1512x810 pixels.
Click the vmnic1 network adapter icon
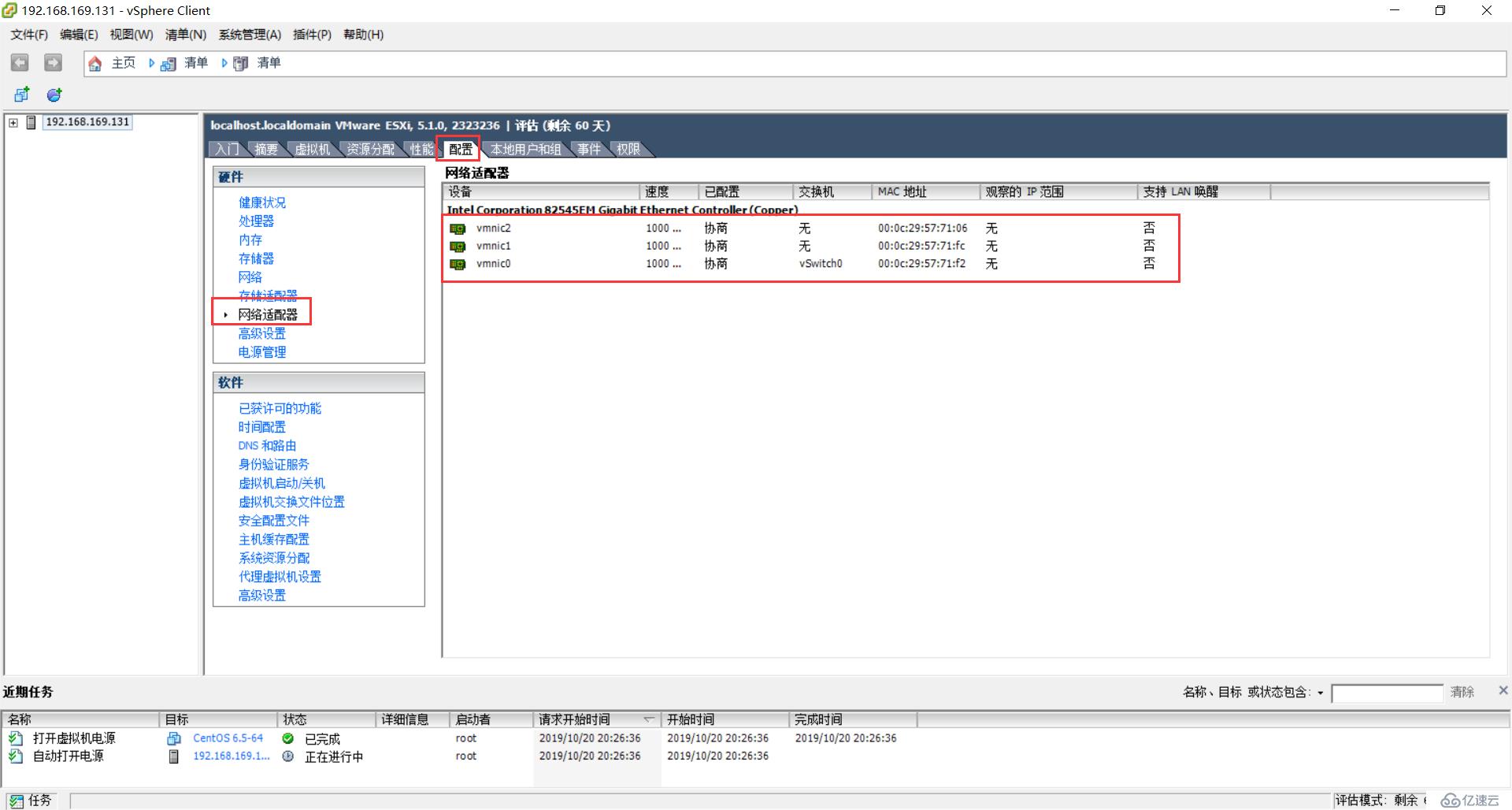pyautogui.click(x=458, y=246)
